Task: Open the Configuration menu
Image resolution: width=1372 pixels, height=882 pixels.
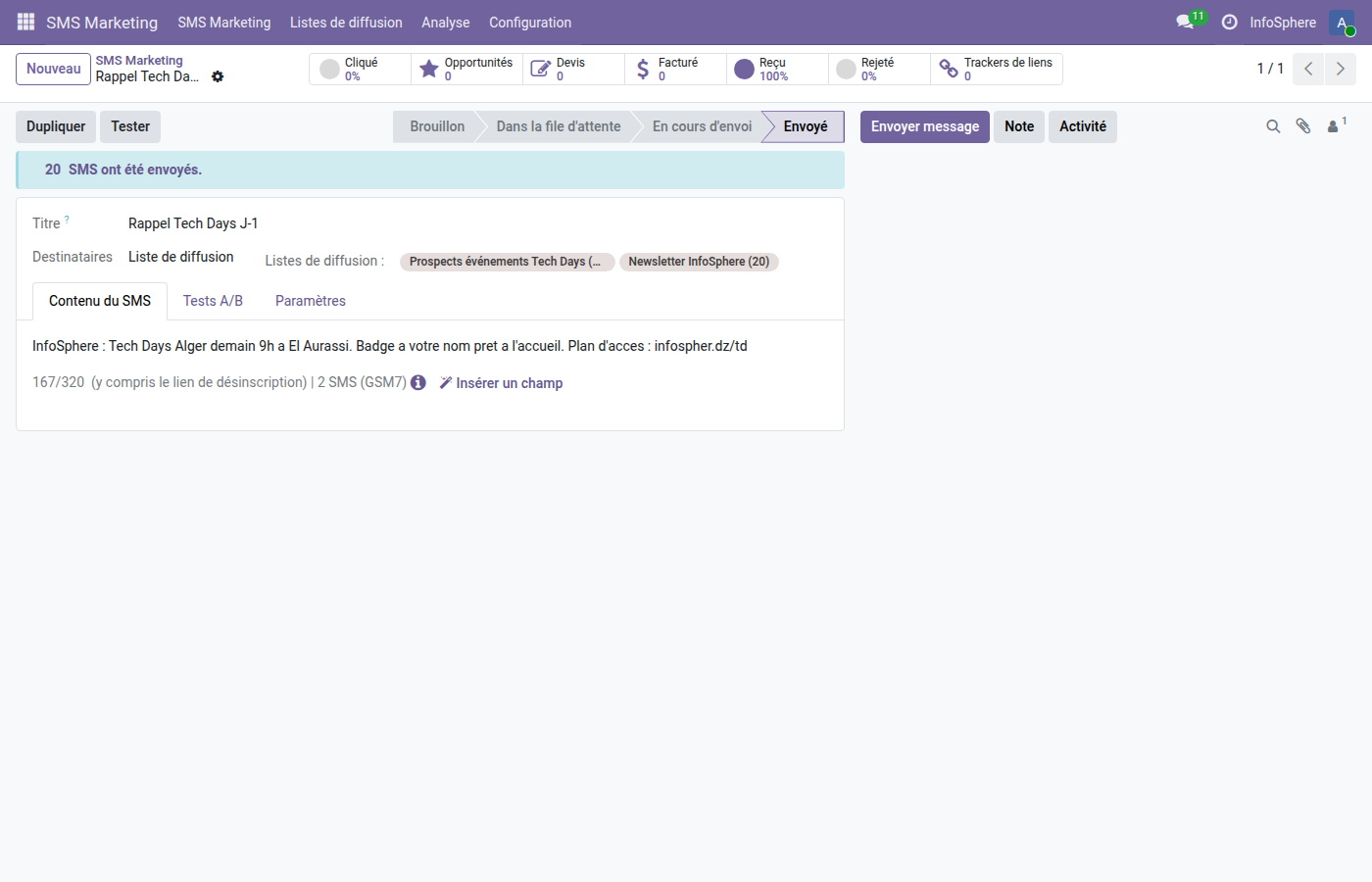Action: coord(529,23)
